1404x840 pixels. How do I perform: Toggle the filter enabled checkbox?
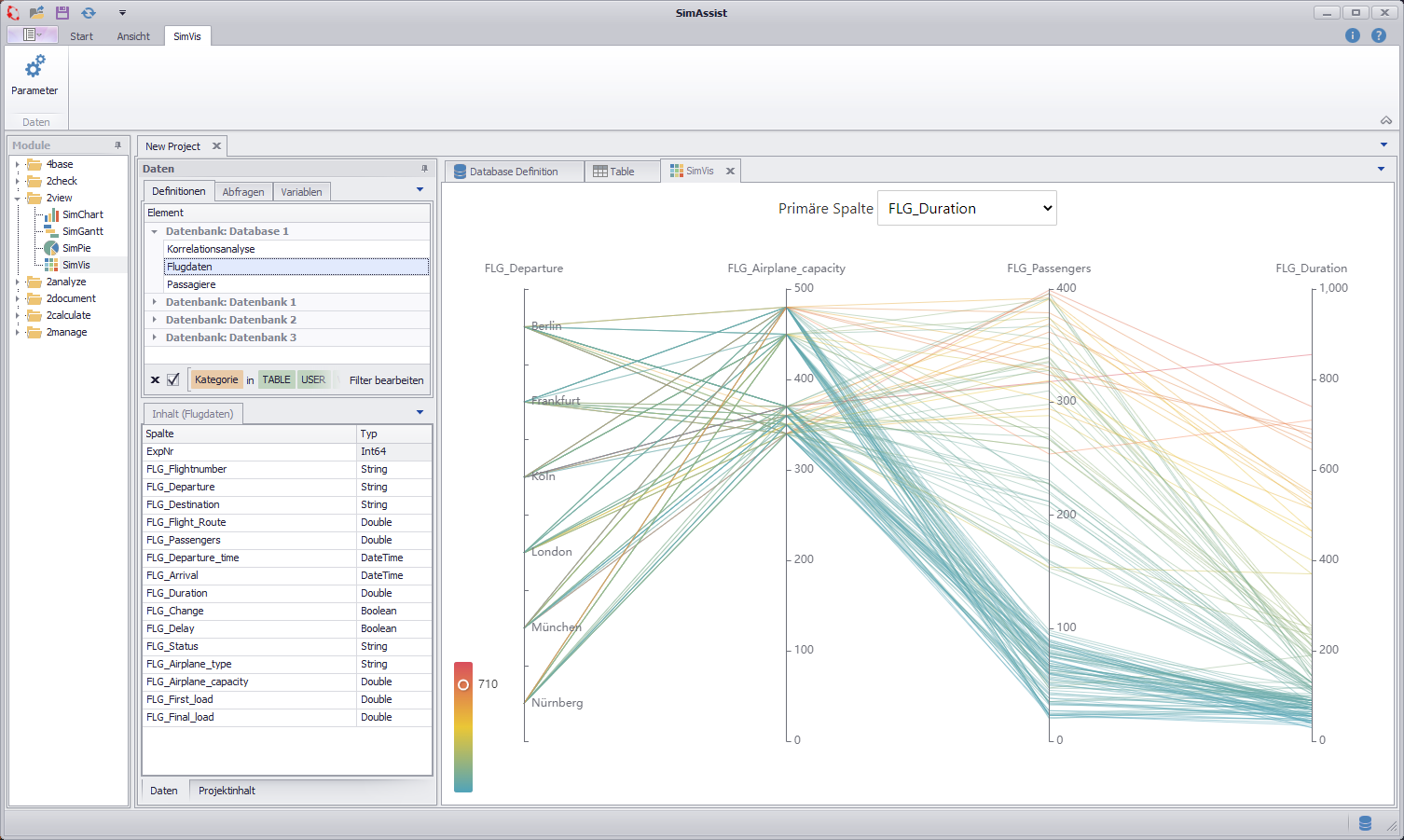coord(173,379)
